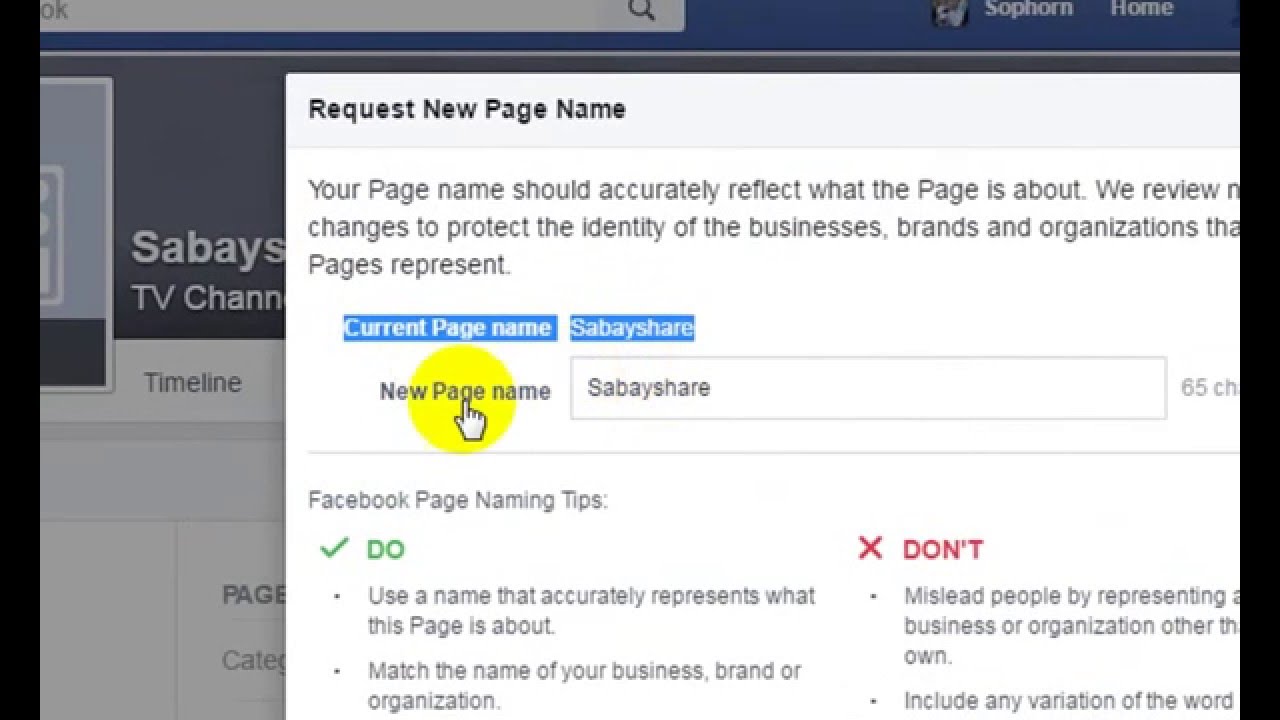
Task: Click the tip 'Mislead people by representing'
Action: coord(1071,626)
